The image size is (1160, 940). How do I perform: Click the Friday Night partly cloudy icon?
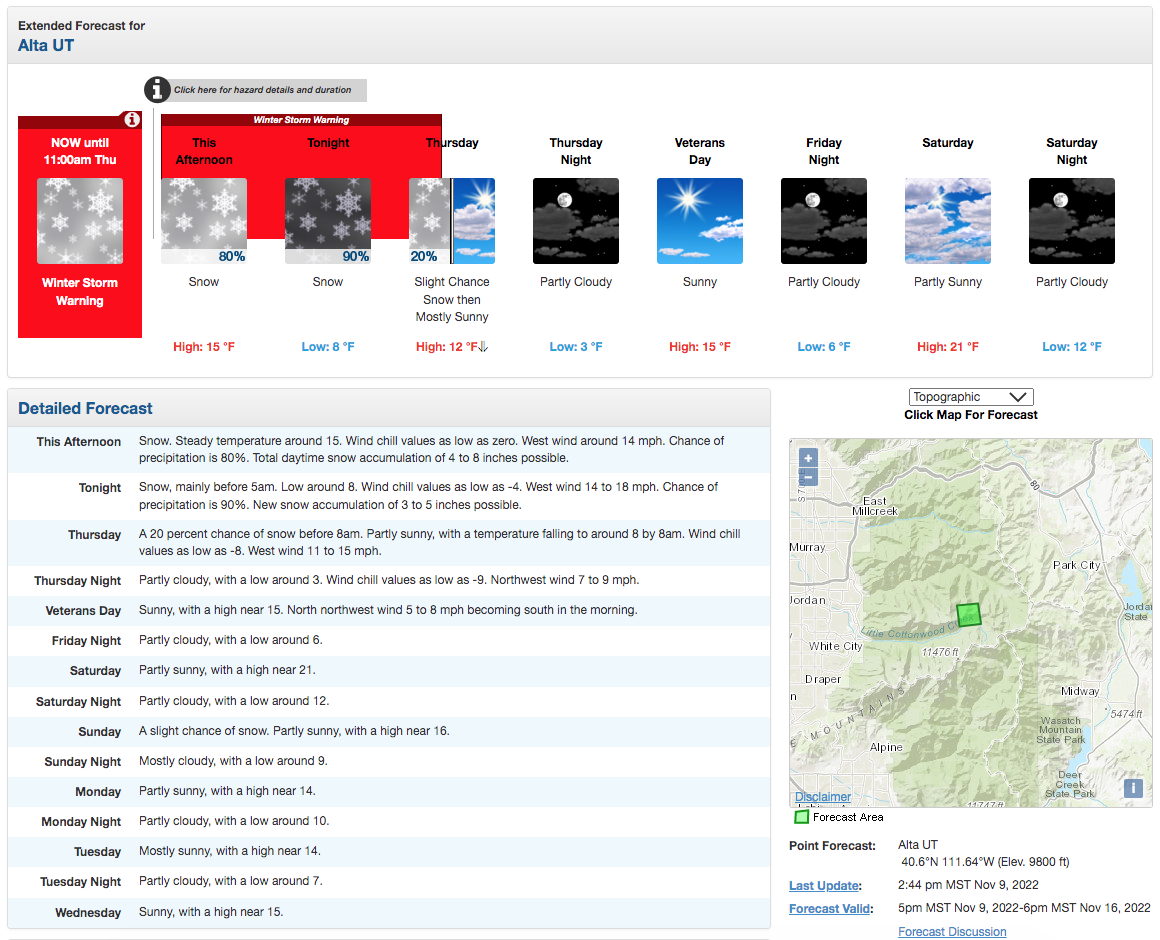tap(824, 220)
